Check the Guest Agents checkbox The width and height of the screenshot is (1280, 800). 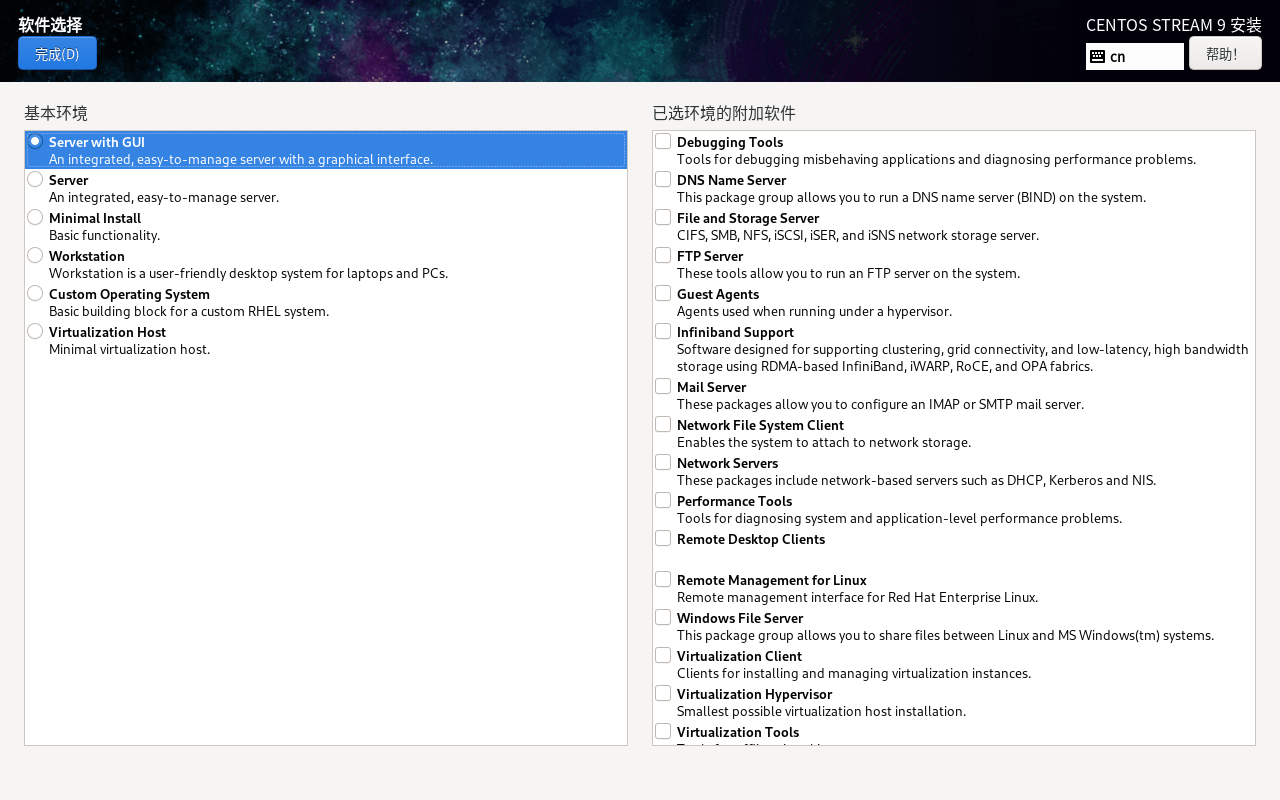pyautogui.click(x=663, y=293)
